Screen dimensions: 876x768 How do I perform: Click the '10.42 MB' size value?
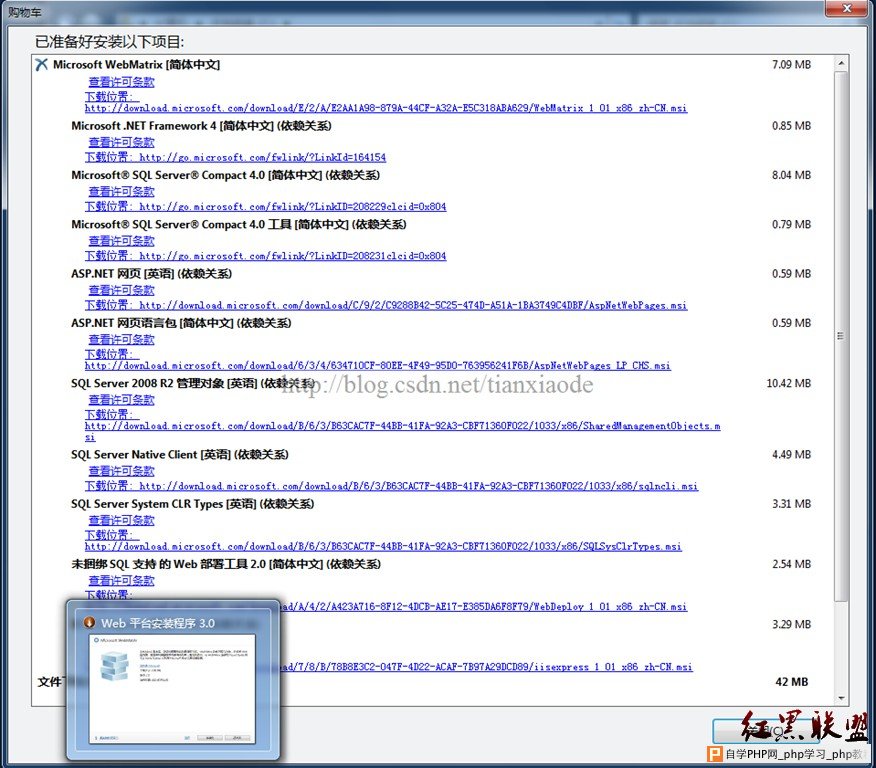point(788,383)
